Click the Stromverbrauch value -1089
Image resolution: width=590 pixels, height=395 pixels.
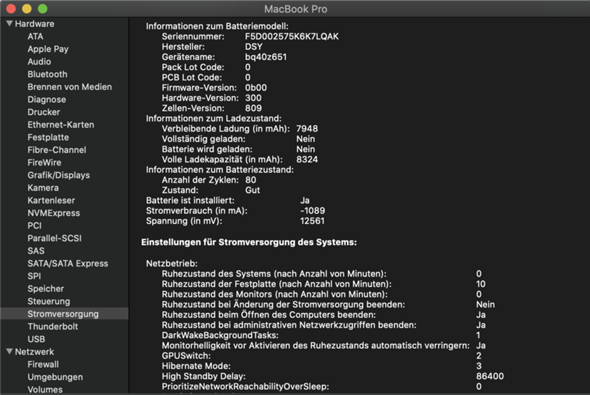pos(313,211)
